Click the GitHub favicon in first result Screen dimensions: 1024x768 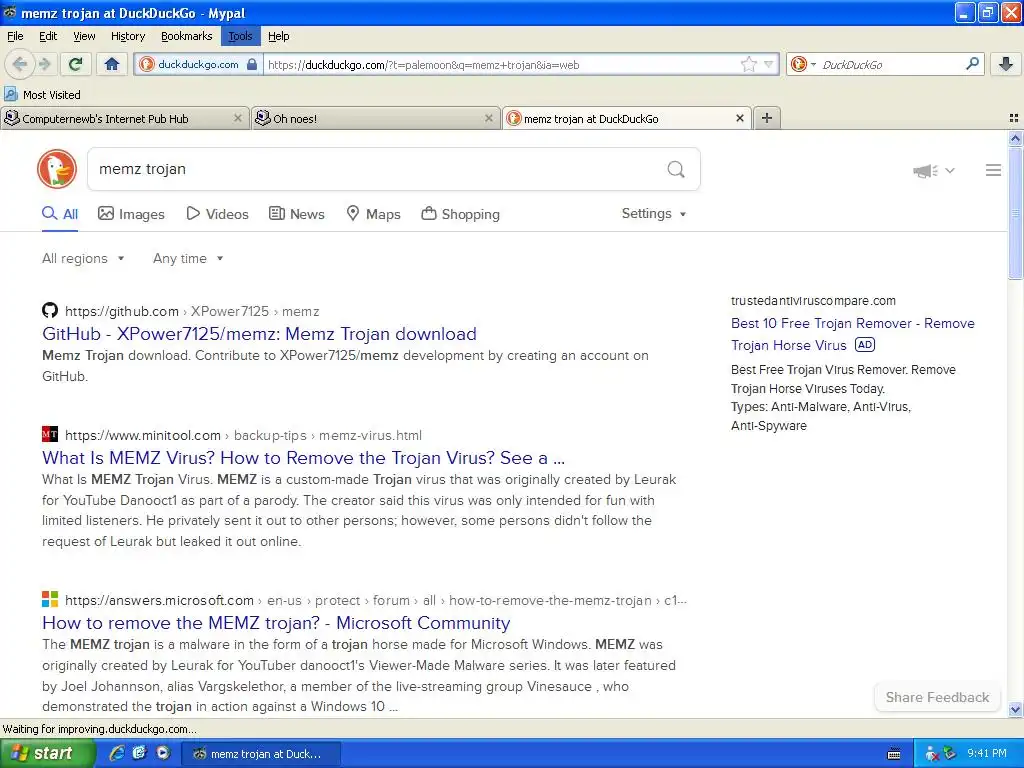click(x=50, y=310)
